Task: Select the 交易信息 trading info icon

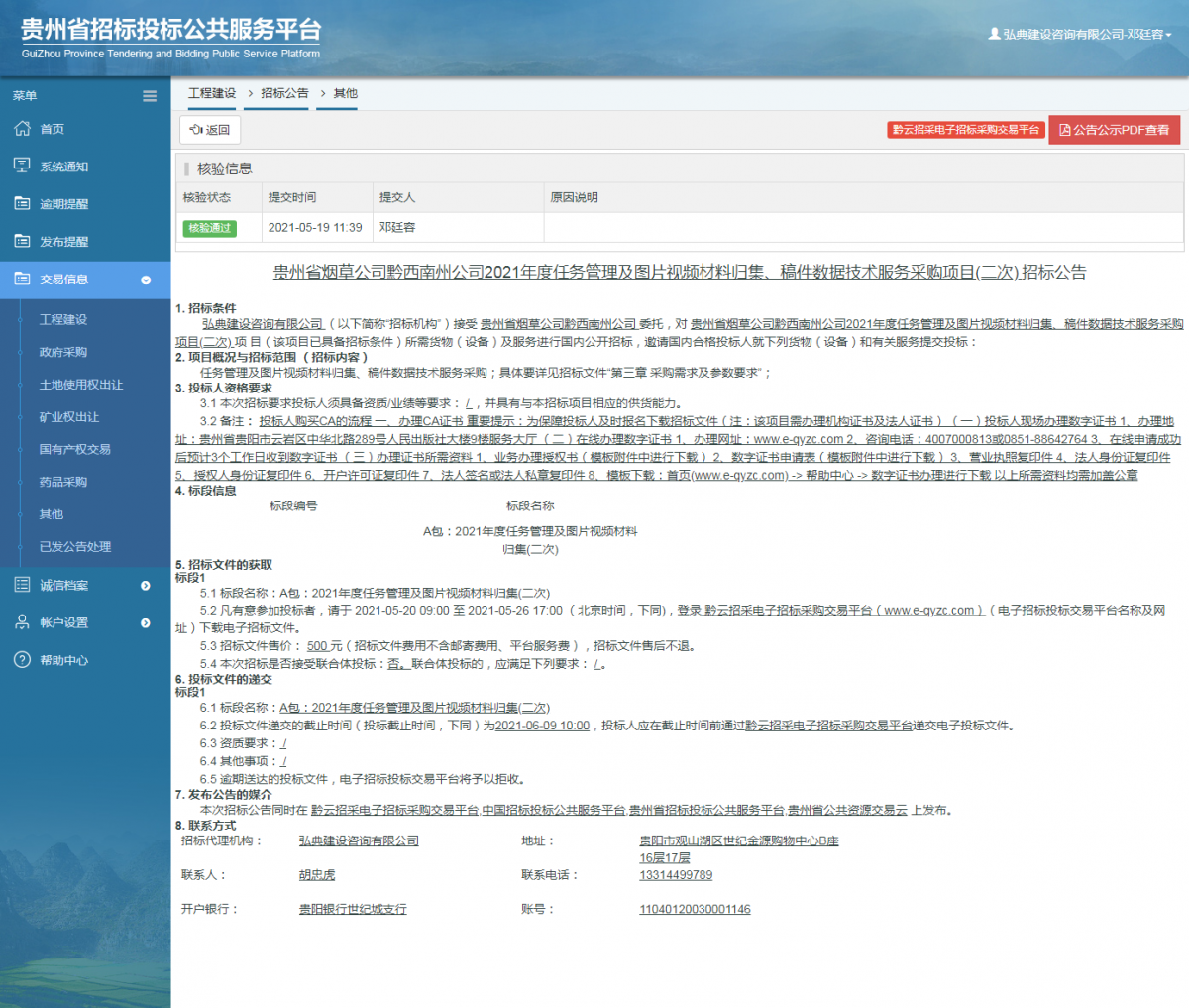Action: click(x=23, y=279)
